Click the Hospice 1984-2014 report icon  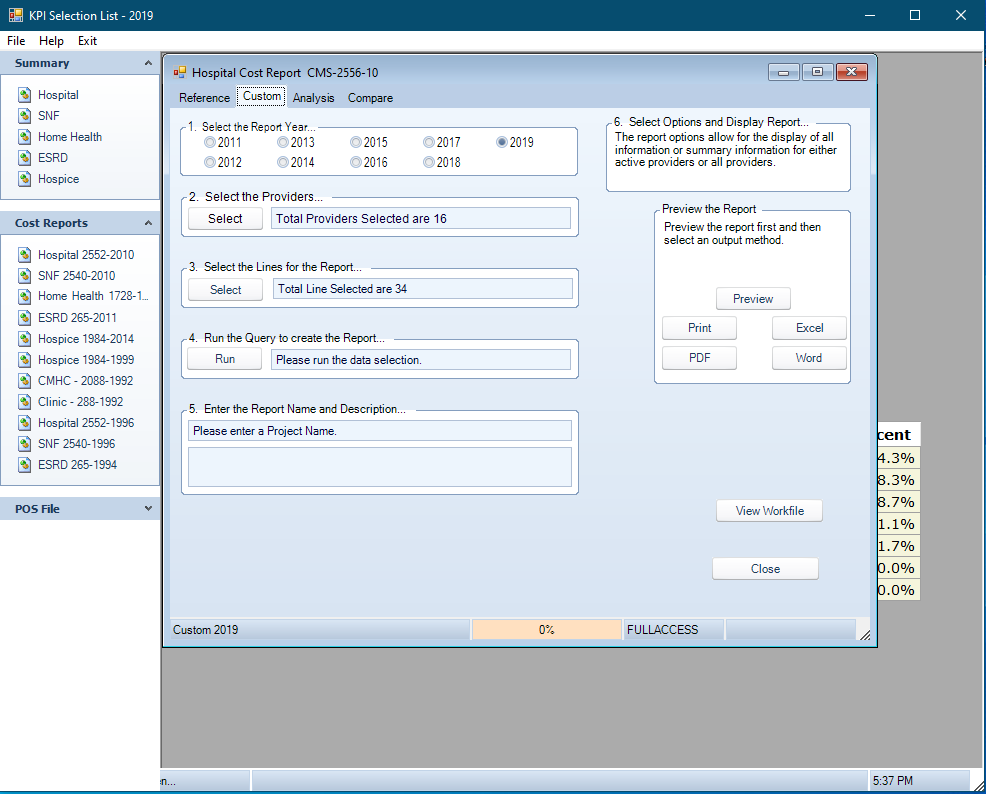[25, 338]
